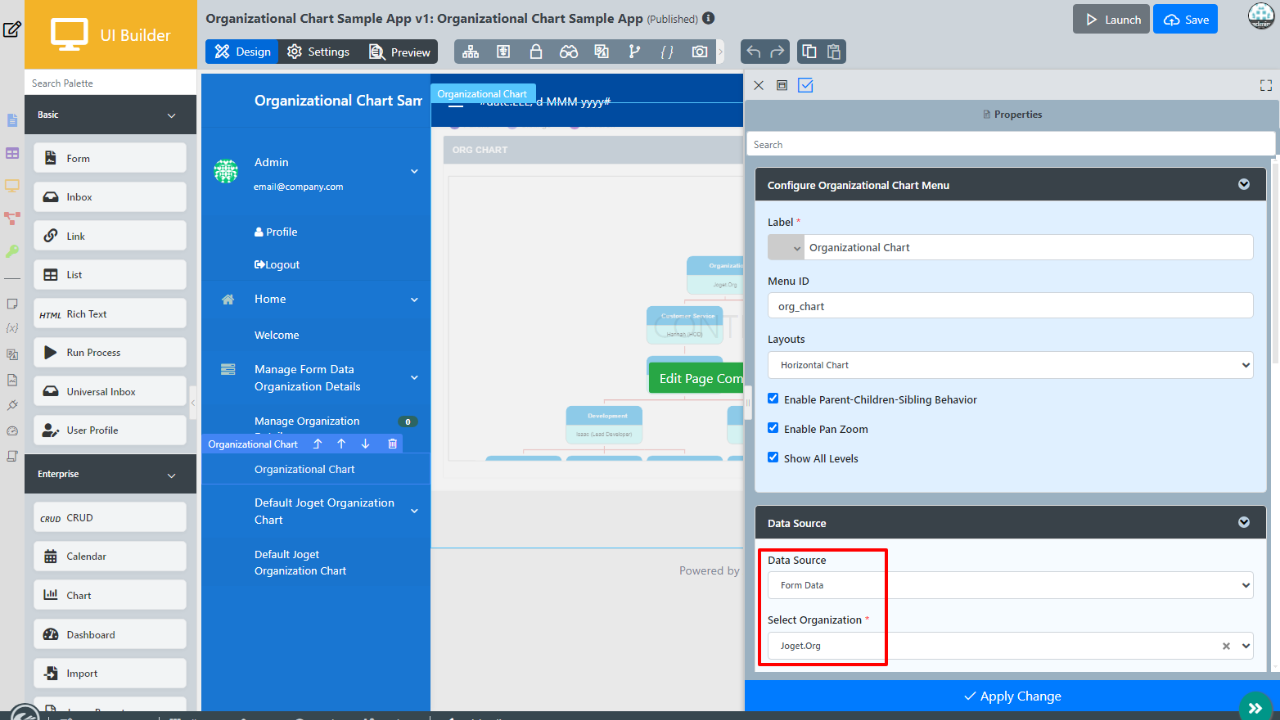Delete Organizational Chart menu with trash icon
This screenshot has width=1280, height=720.
[x=392, y=444]
